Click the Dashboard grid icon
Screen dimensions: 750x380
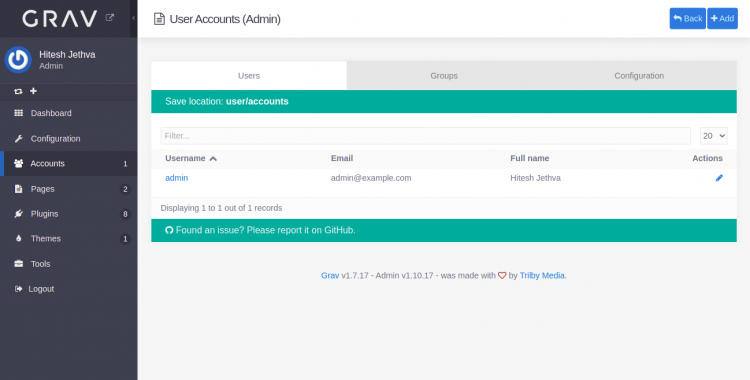pos(19,113)
